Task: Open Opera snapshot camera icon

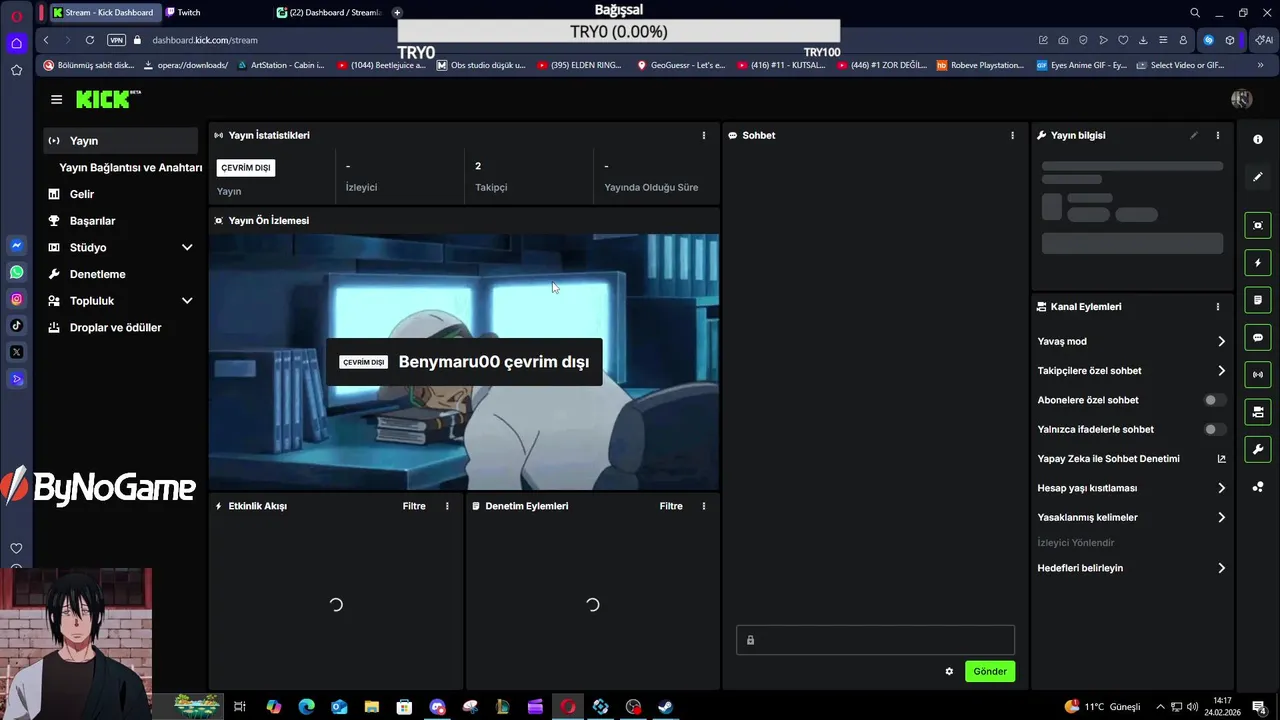Action: tap(1063, 40)
